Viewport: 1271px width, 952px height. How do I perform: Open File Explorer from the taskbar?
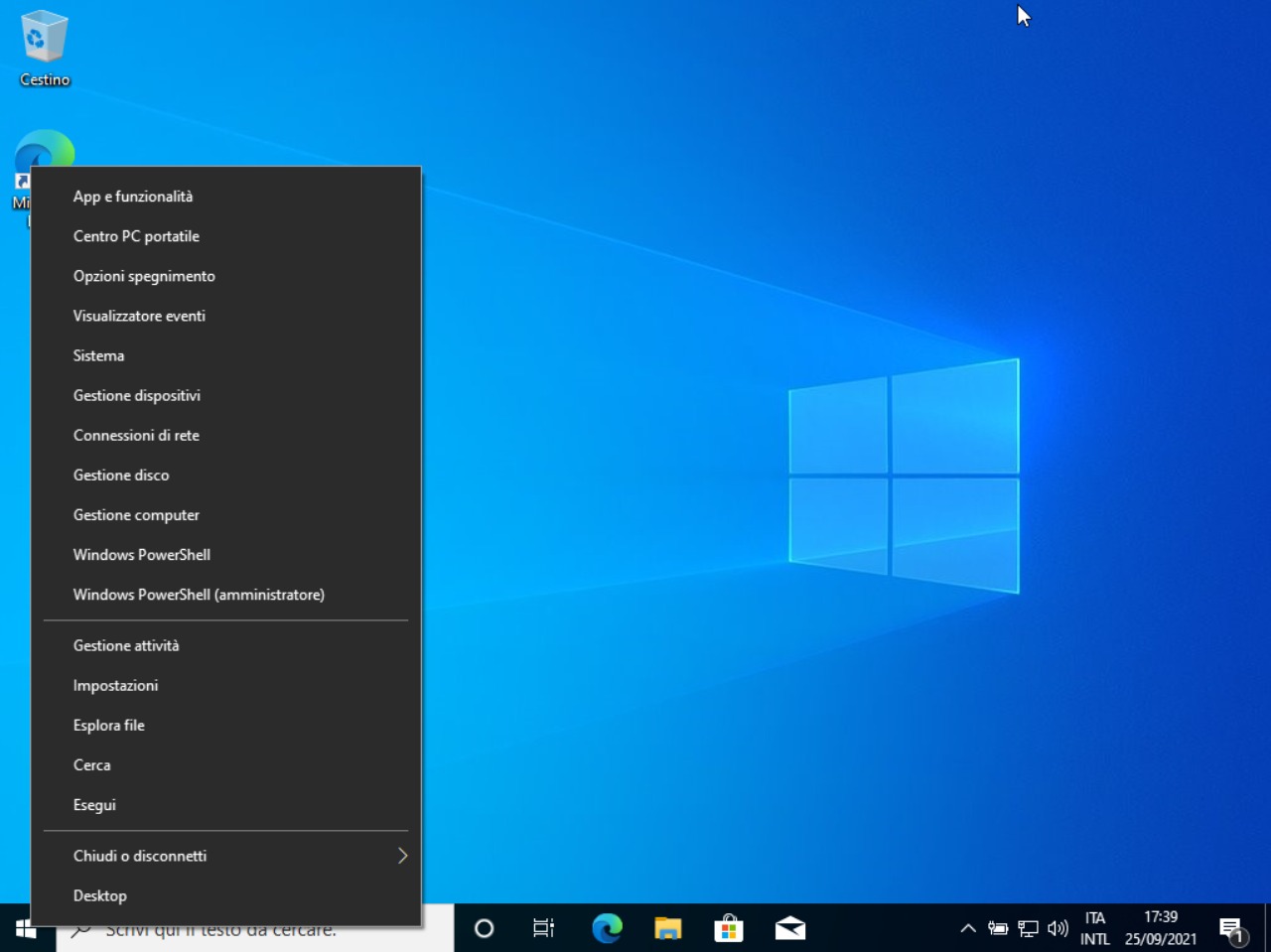point(668,928)
